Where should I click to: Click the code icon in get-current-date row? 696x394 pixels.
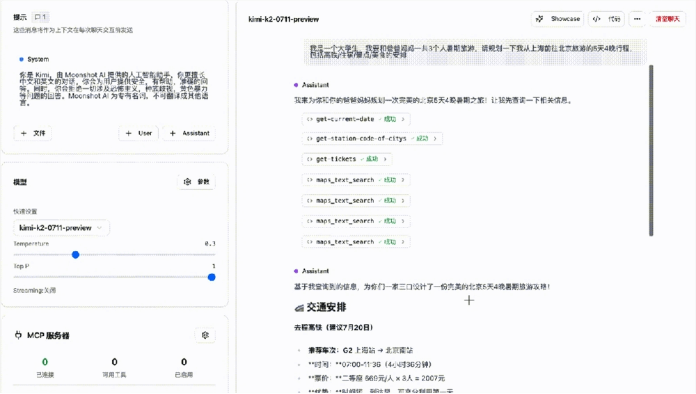click(309, 119)
